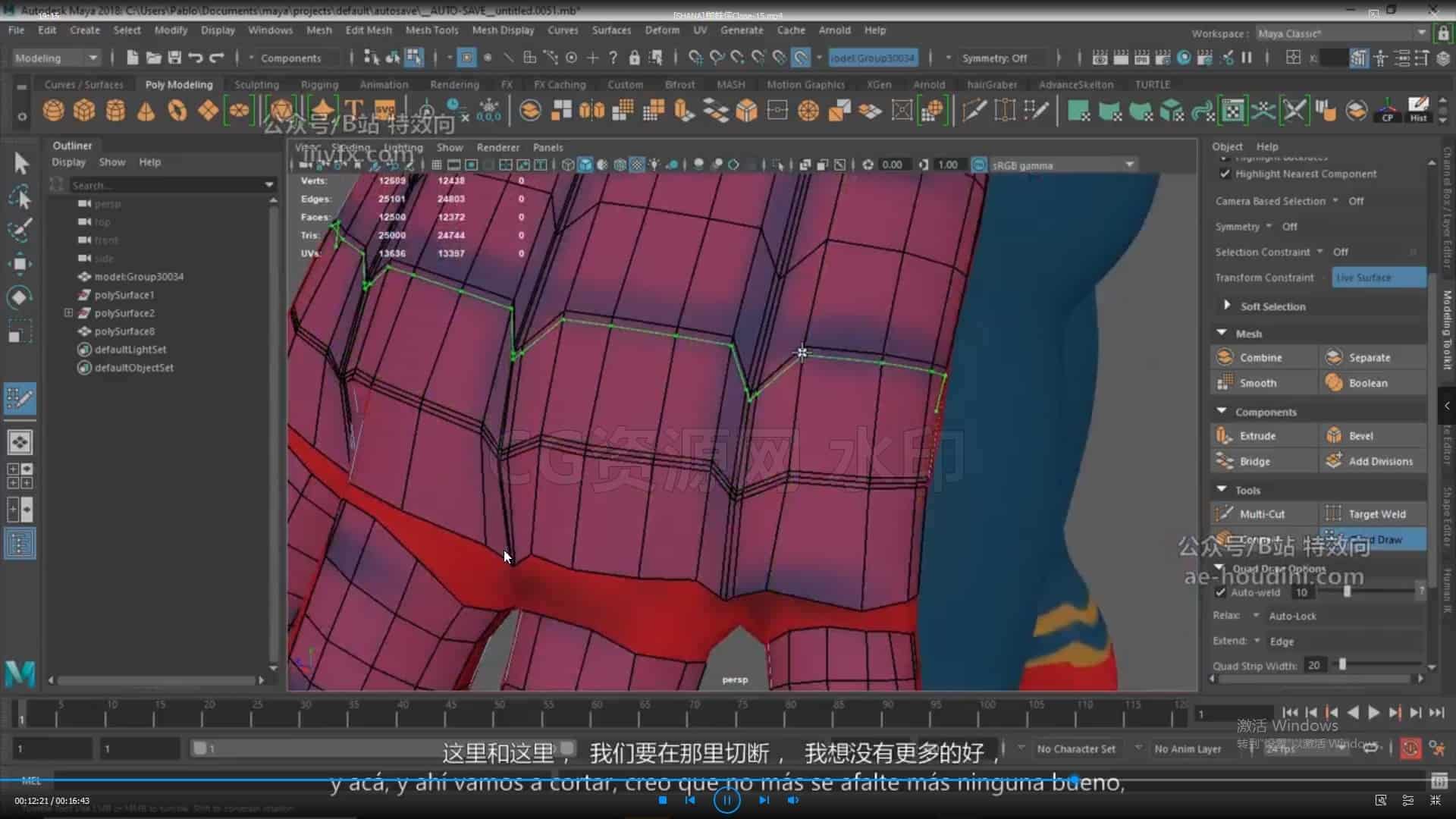Open the Modeling menu set dropdown
Viewport: 1456px width, 819px height.
57,58
